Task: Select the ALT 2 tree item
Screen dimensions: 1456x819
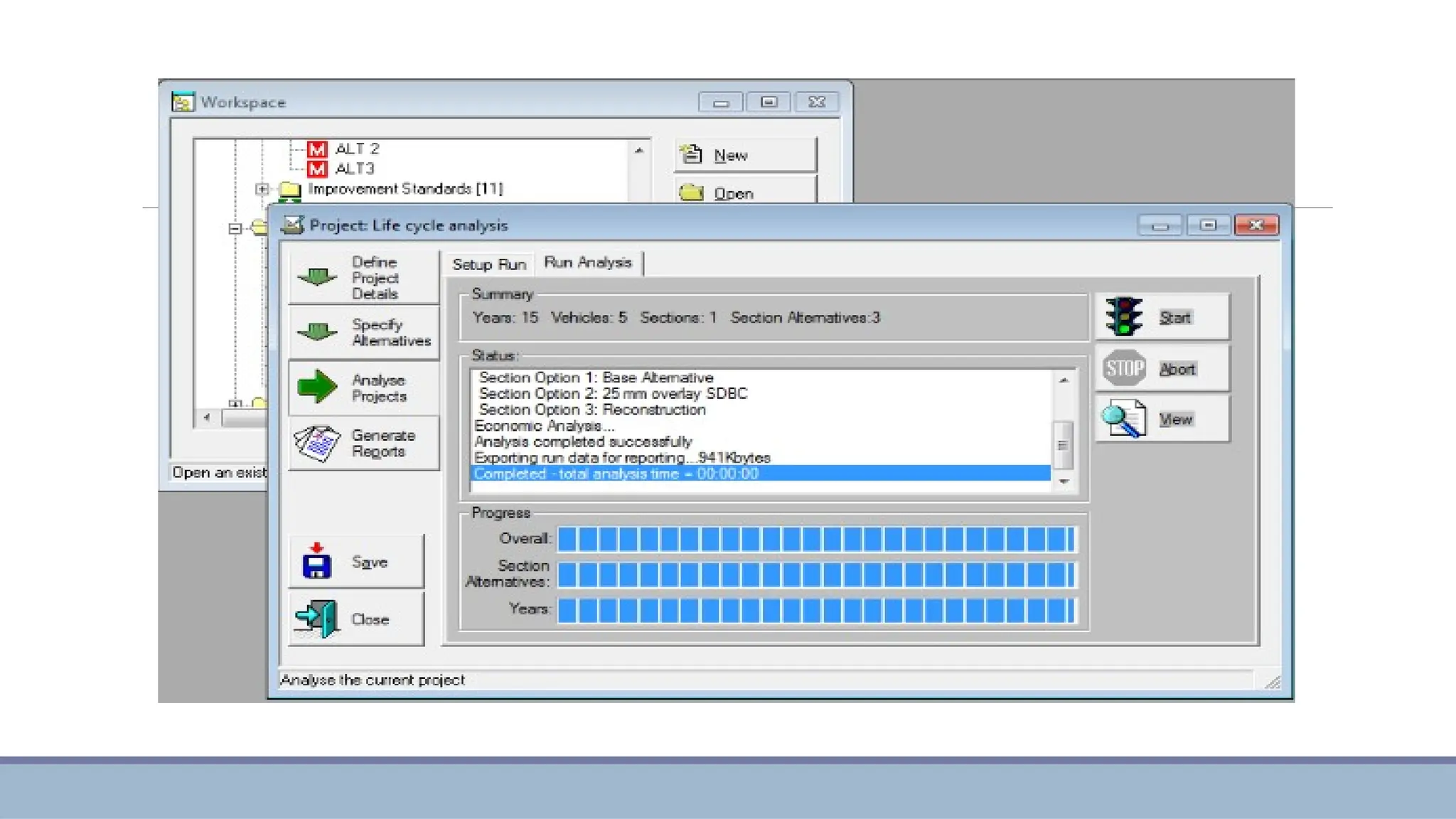Action: pyautogui.click(x=357, y=149)
